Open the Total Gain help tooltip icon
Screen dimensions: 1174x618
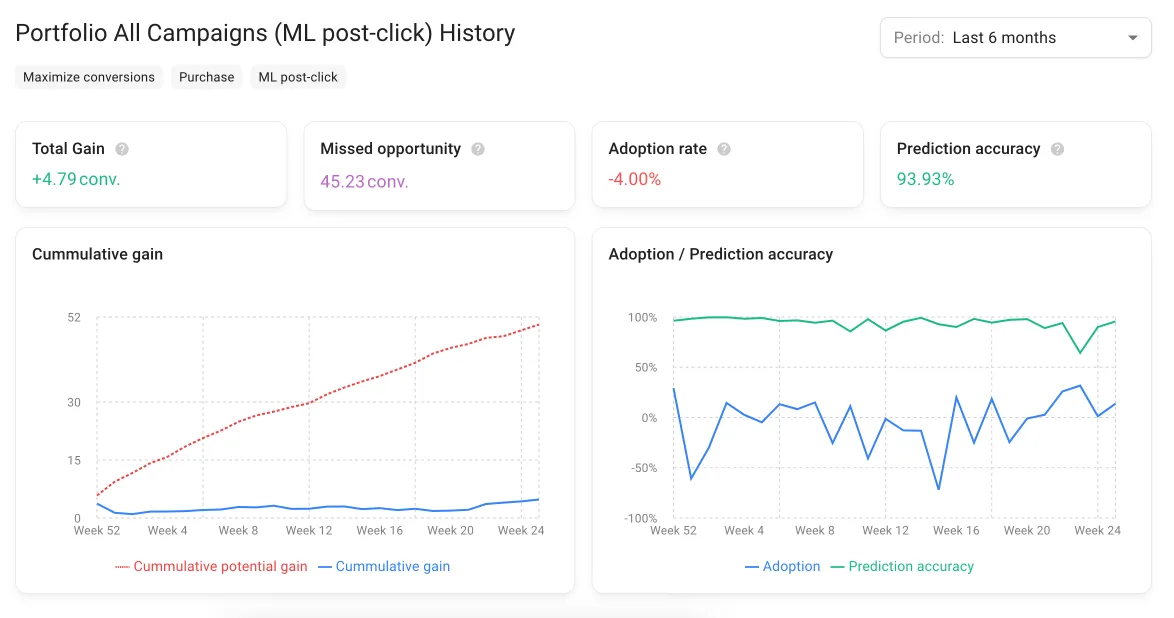[122, 148]
